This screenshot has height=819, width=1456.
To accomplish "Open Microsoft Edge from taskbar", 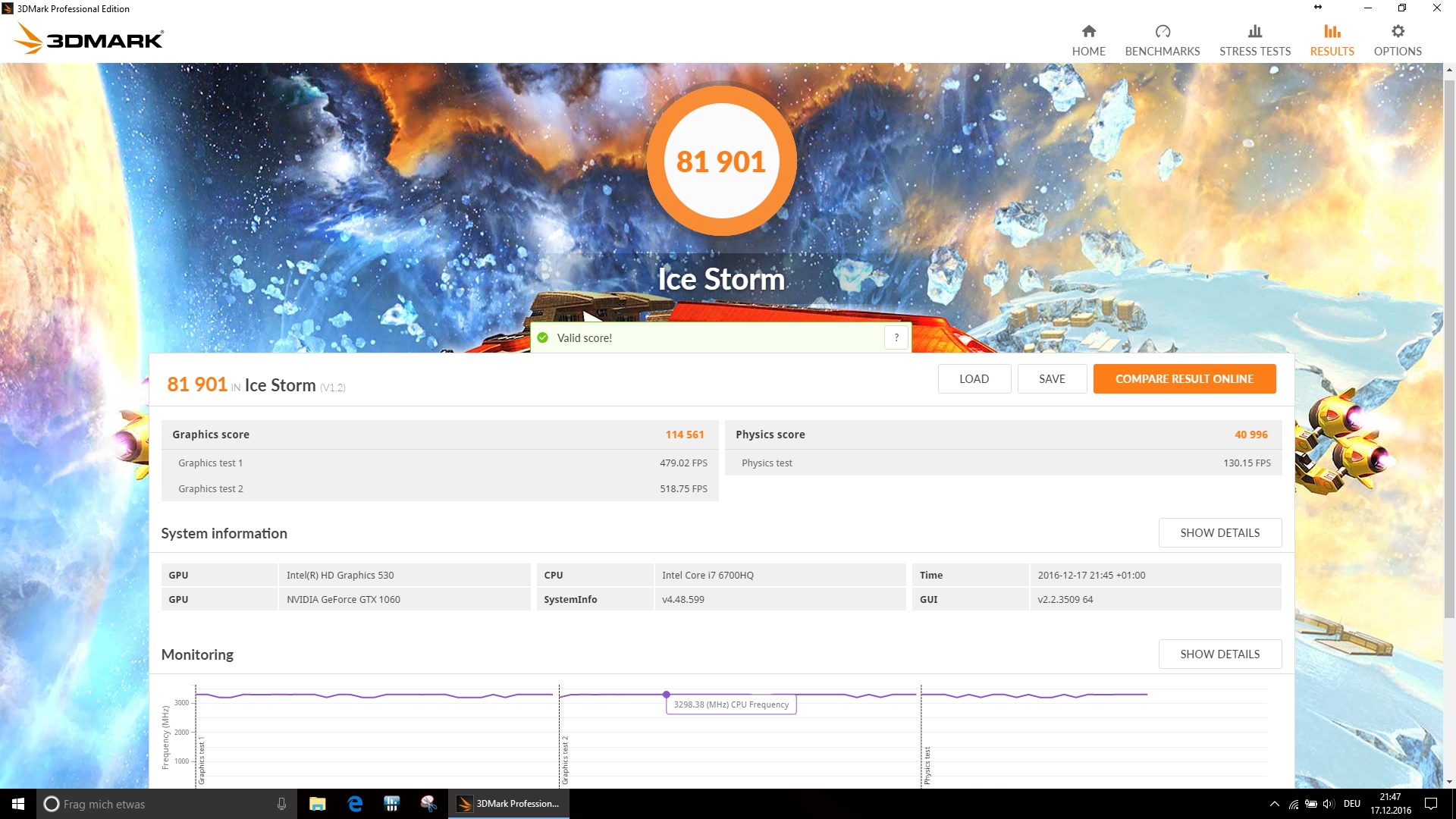I will pos(354,804).
